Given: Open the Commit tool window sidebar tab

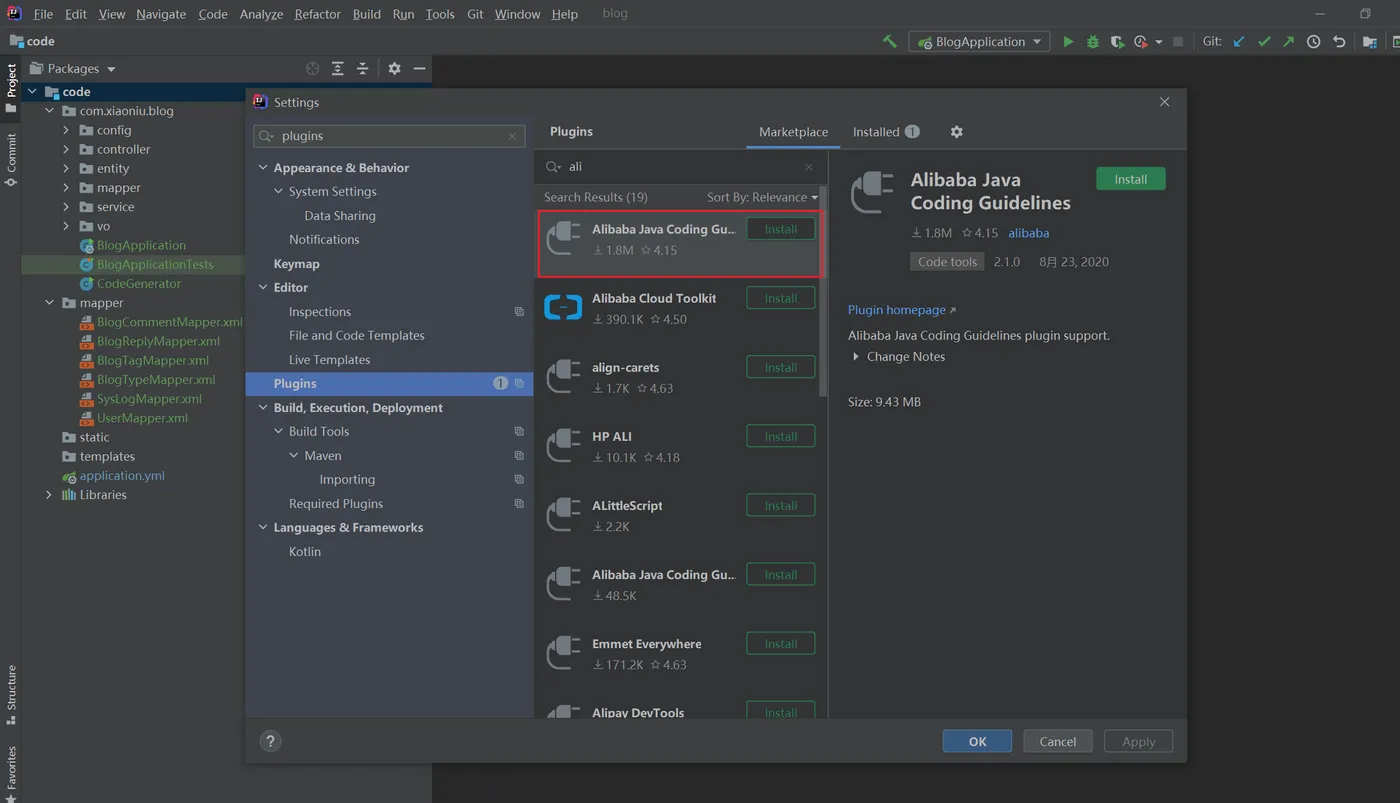Looking at the screenshot, I should point(11,160).
